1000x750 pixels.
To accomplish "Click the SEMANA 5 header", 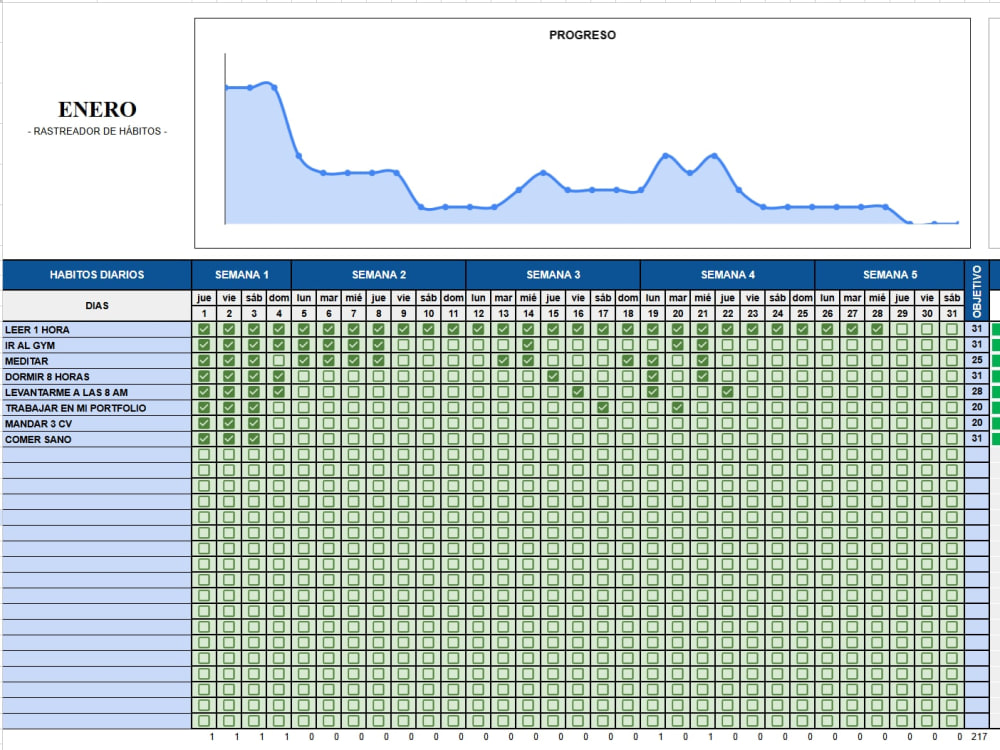I will [x=890, y=275].
